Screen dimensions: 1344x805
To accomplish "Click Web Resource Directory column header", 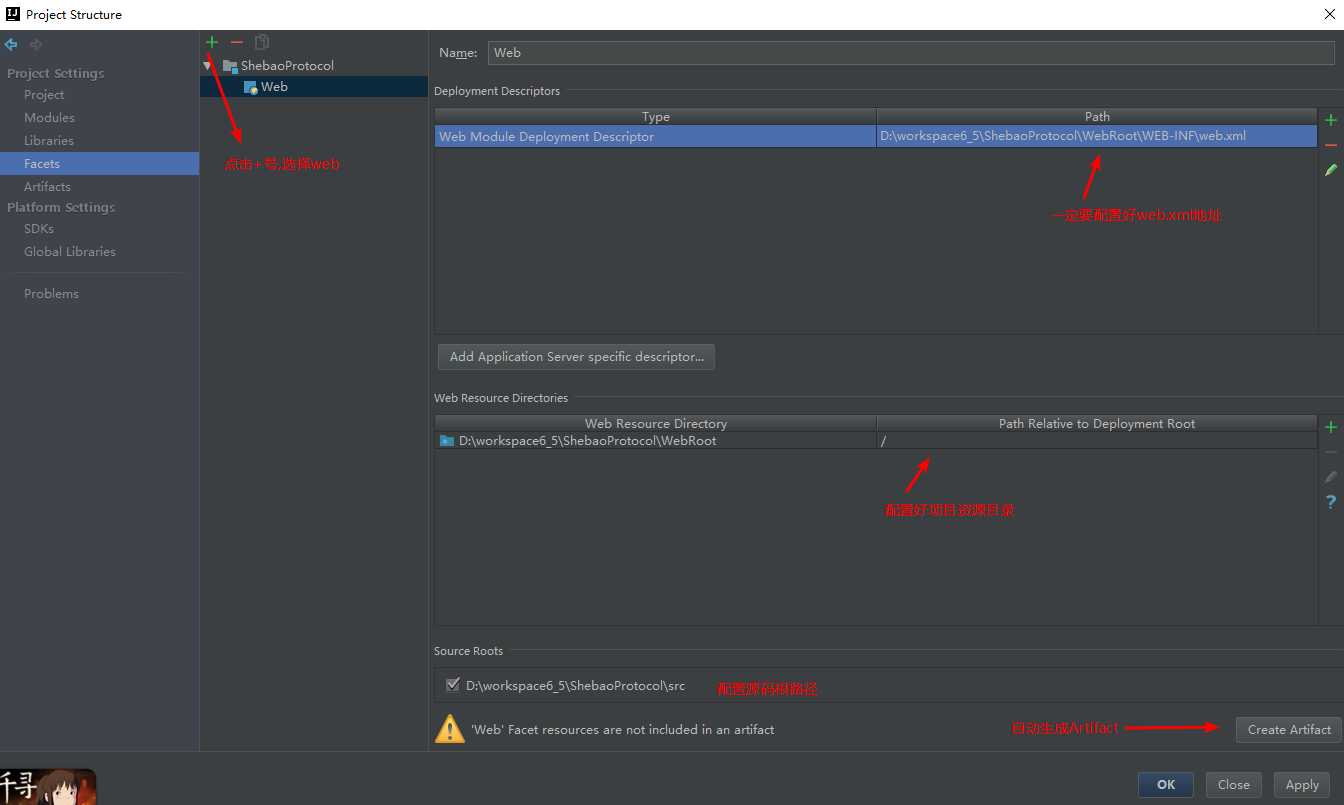I will tap(656, 424).
